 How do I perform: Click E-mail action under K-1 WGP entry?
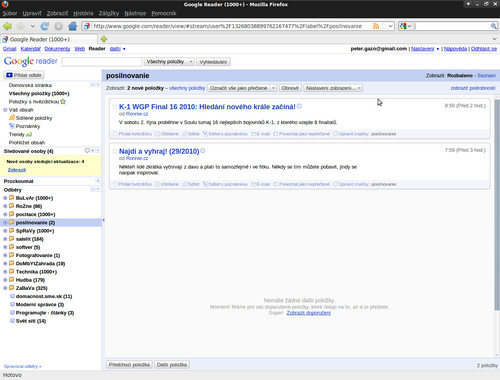click(x=260, y=134)
